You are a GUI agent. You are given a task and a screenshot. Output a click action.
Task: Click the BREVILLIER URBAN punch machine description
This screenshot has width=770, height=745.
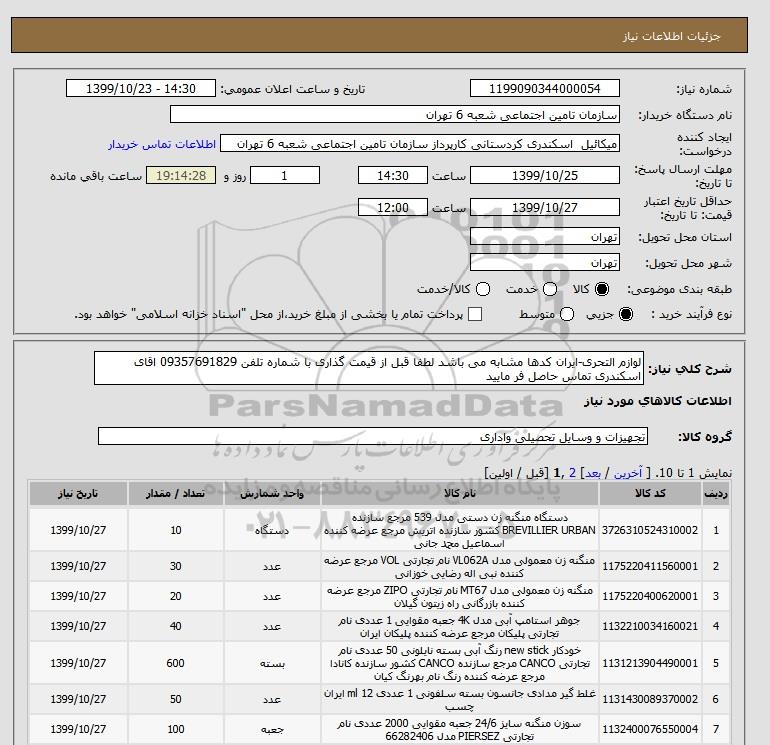(x=460, y=530)
